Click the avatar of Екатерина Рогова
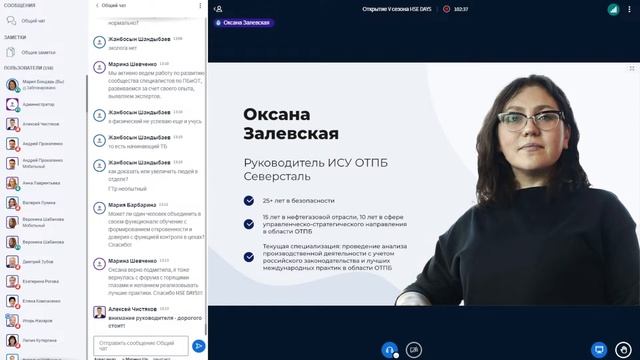The width and height of the screenshot is (640, 360). click(12, 281)
